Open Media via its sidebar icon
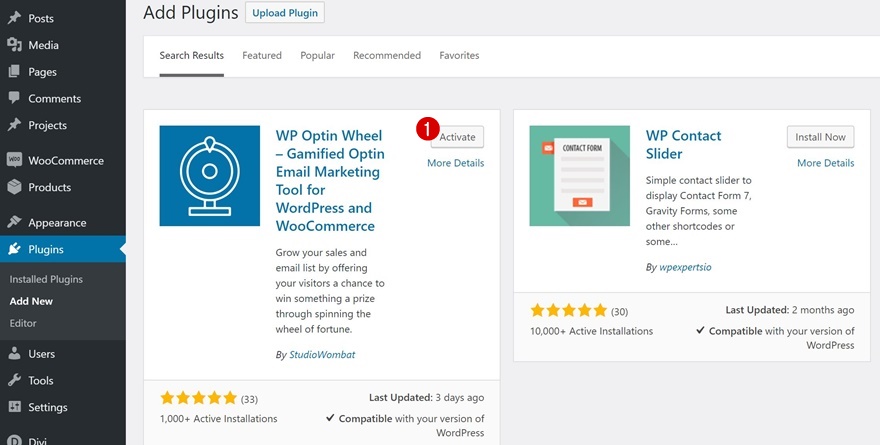This screenshot has width=880, height=445. [x=14, y=45]
